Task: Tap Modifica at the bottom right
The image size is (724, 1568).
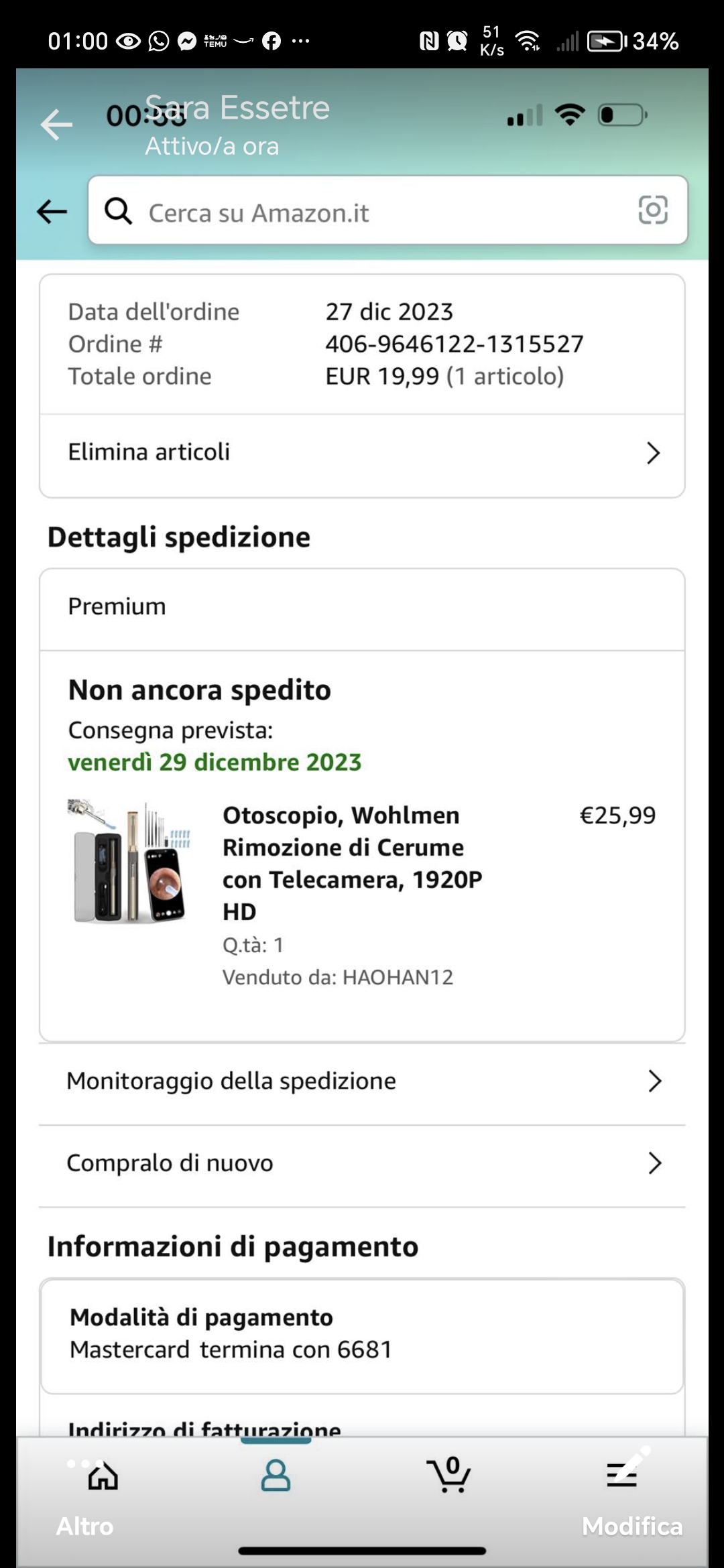Action: [632, 1526]
